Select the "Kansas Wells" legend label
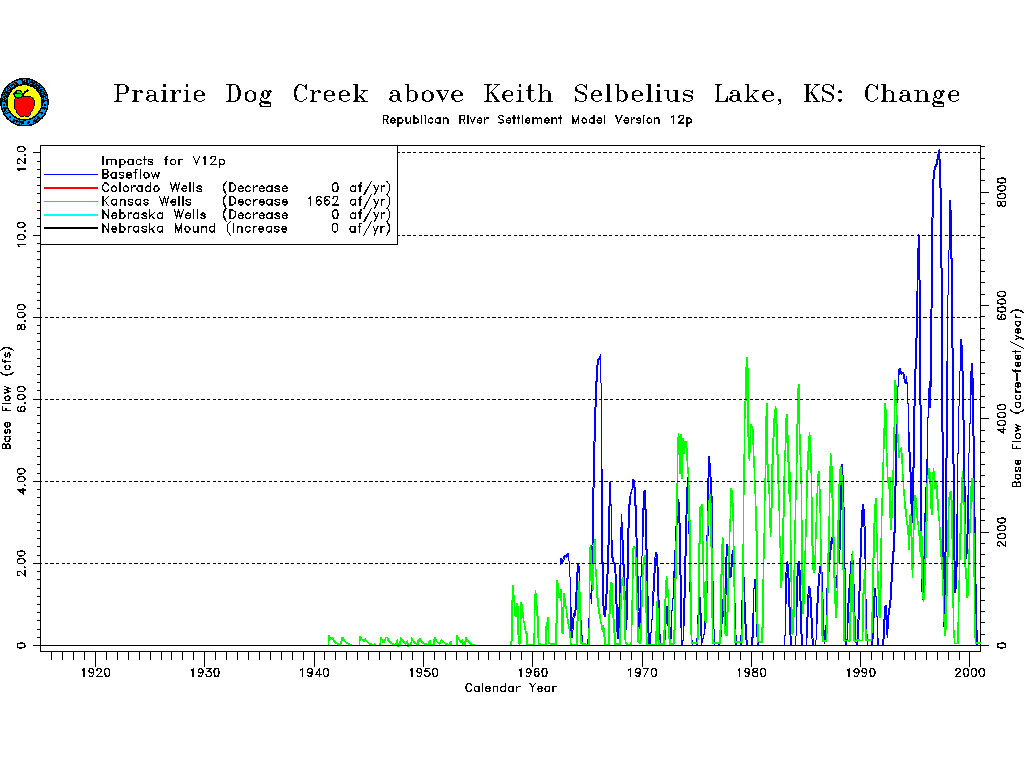Screen dimensions: 1024x768 click(x=146, y=202)
